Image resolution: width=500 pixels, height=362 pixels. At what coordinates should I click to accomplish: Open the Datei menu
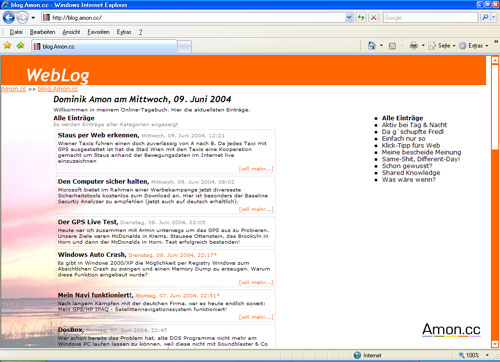(x=16, y=32)
